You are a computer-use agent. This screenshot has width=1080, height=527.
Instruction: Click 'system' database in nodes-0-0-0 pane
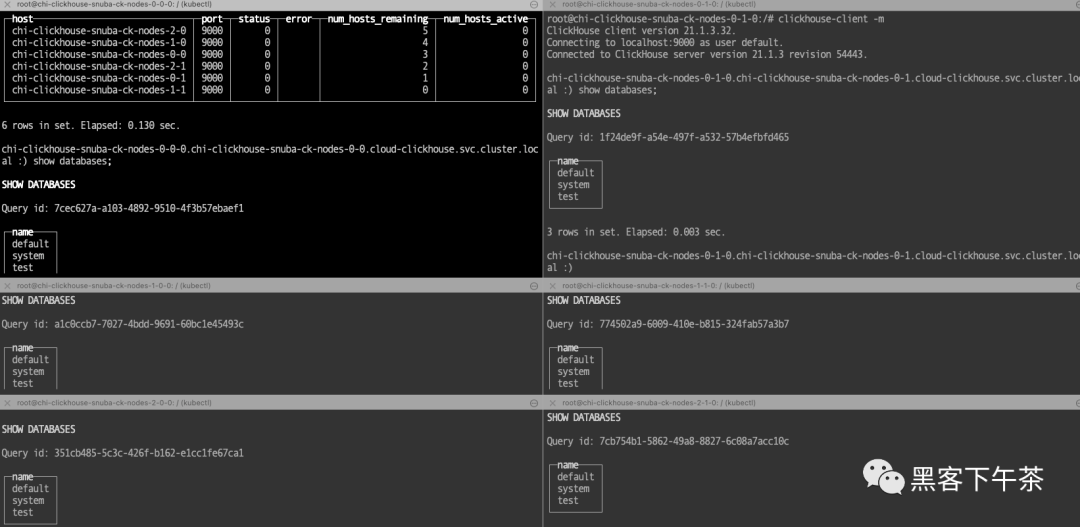[28, 256]
